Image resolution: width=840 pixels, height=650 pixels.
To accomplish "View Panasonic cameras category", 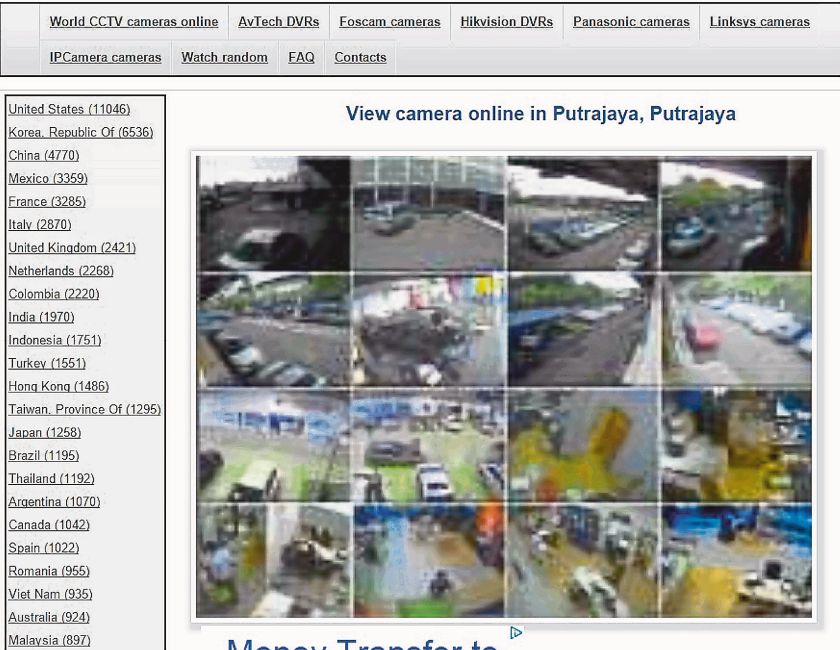I will pyautogui.click(x=631, y=21).
